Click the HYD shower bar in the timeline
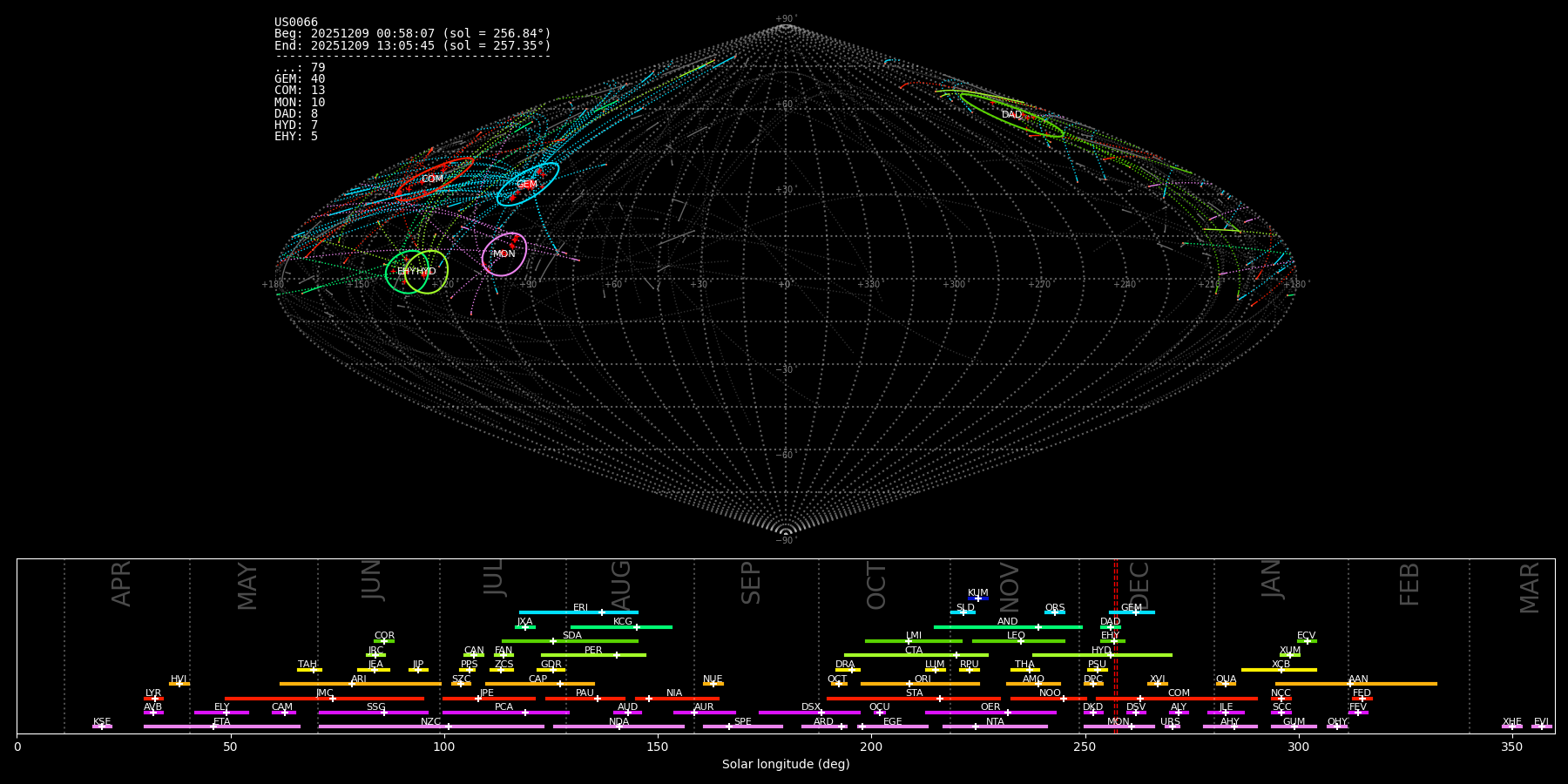Screen dimensions: 1568x784 (x=1102, y=655)
